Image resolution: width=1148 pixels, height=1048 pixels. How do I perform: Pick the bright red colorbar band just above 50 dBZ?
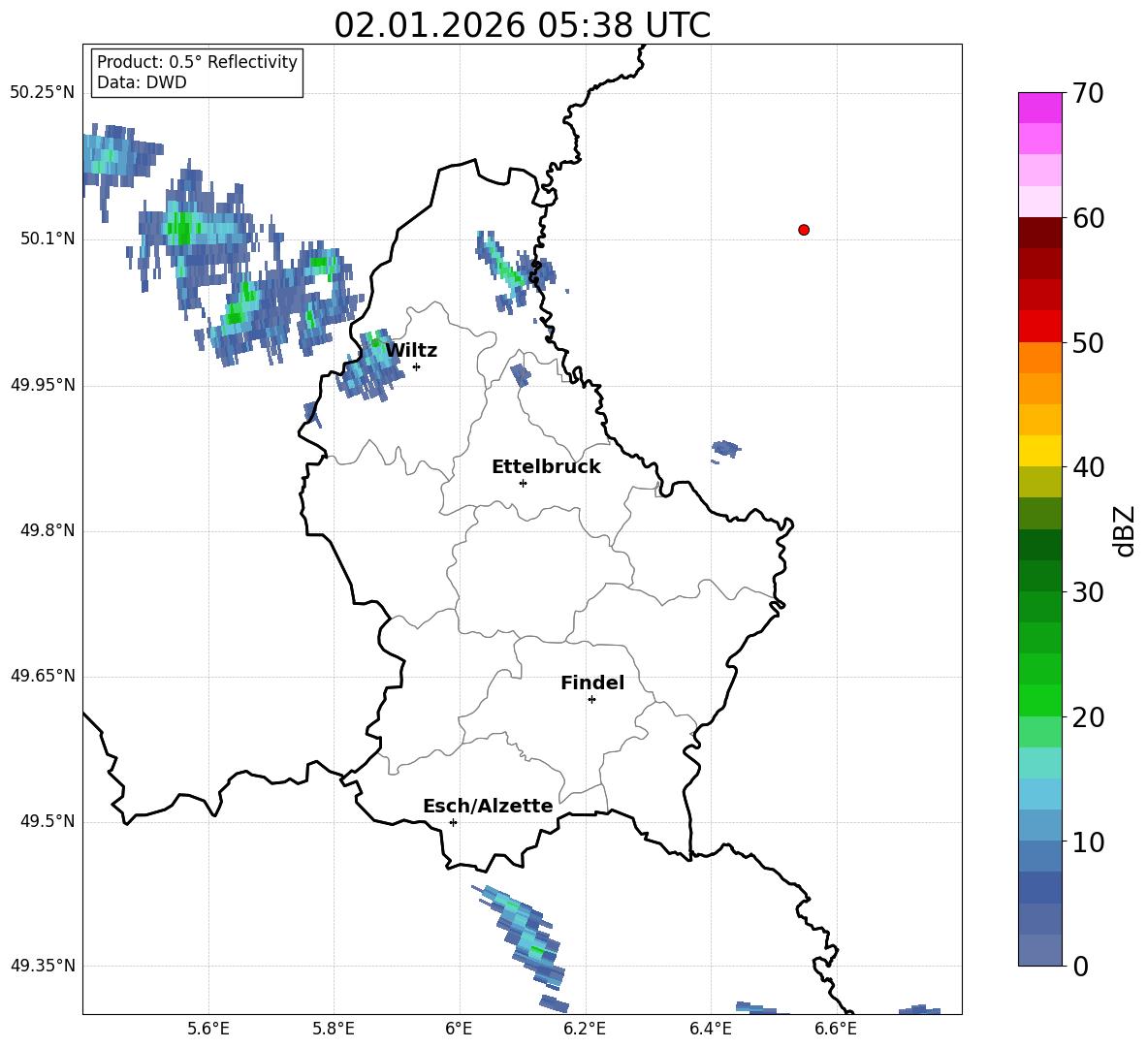[1039, 327]
